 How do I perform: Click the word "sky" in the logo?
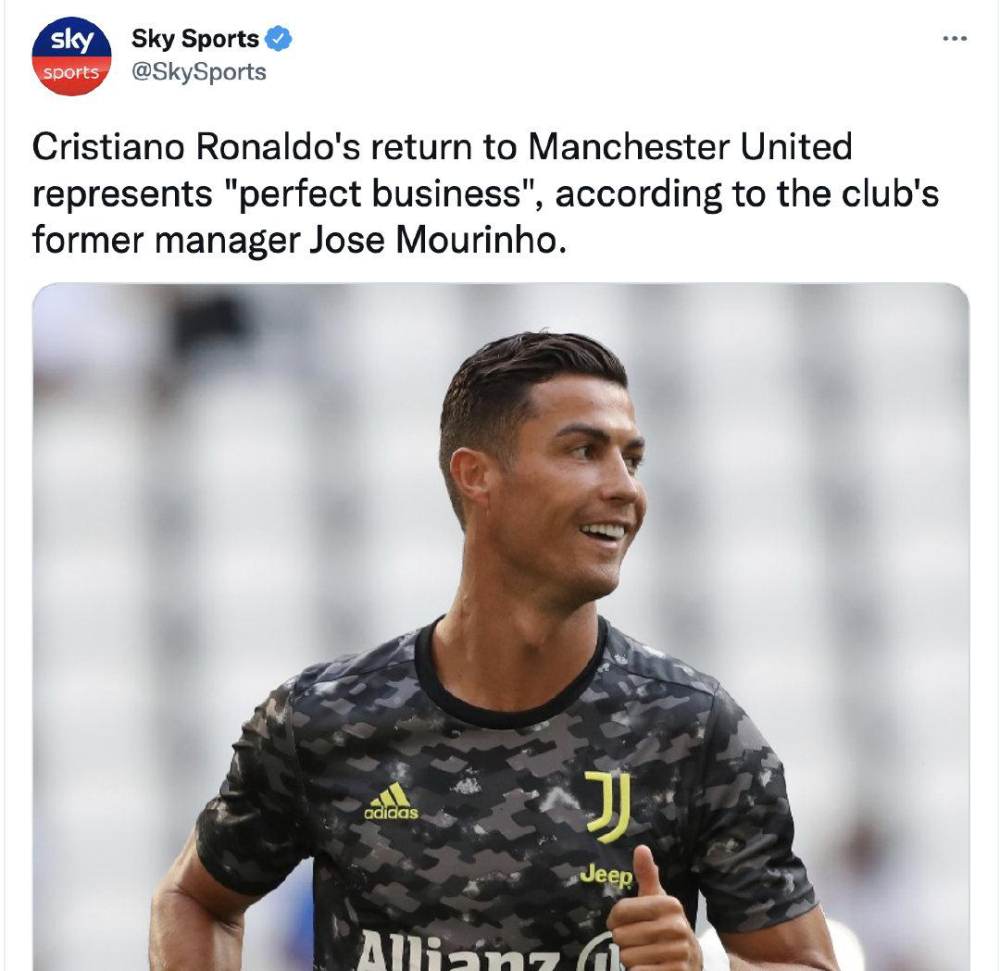click(x=71, y=40)
